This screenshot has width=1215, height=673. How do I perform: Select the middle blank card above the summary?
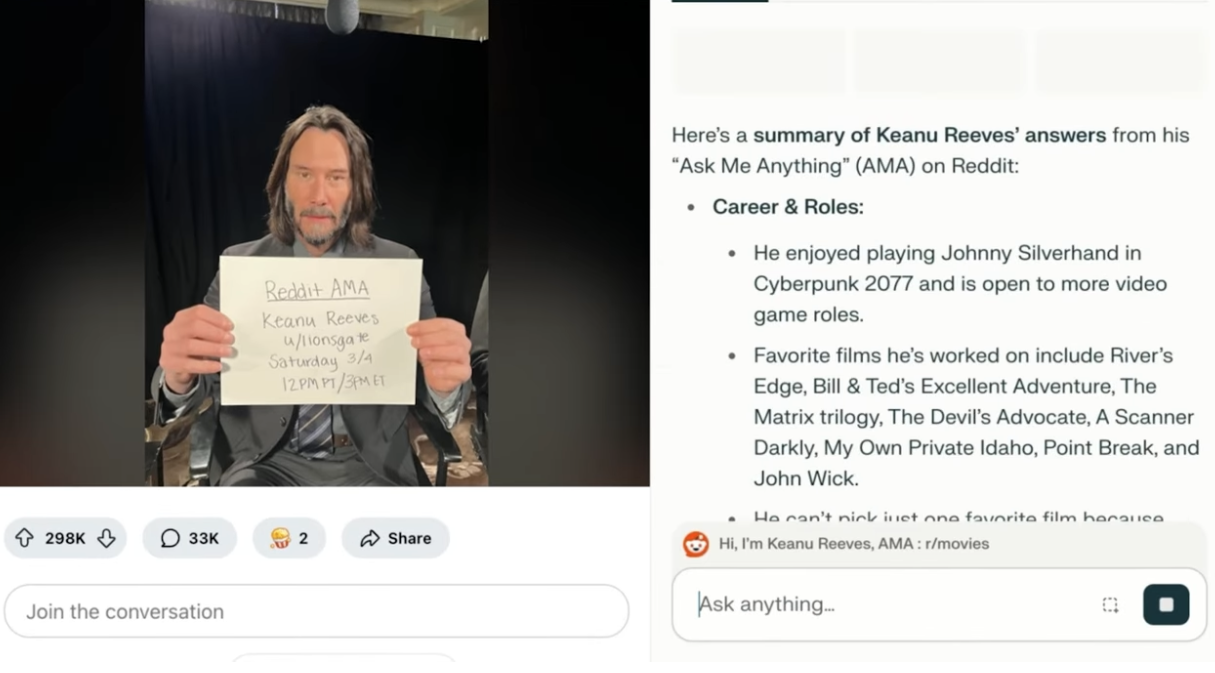(x=939, y=62)
